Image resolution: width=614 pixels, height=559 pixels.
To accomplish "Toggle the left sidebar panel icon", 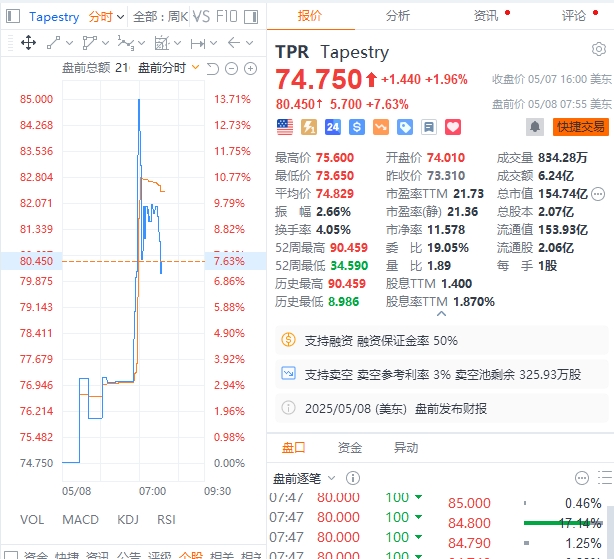I will point(13,16).
